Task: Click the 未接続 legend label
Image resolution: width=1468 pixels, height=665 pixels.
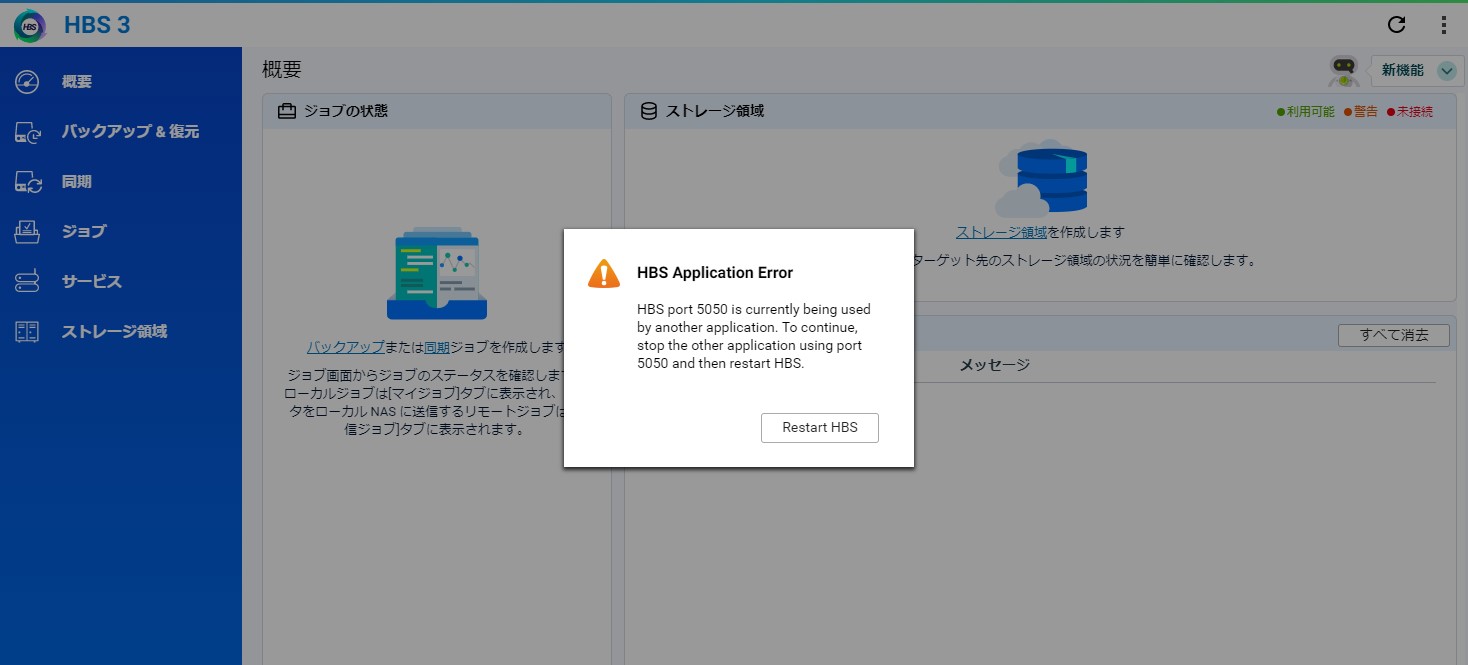Action: 1415,112
